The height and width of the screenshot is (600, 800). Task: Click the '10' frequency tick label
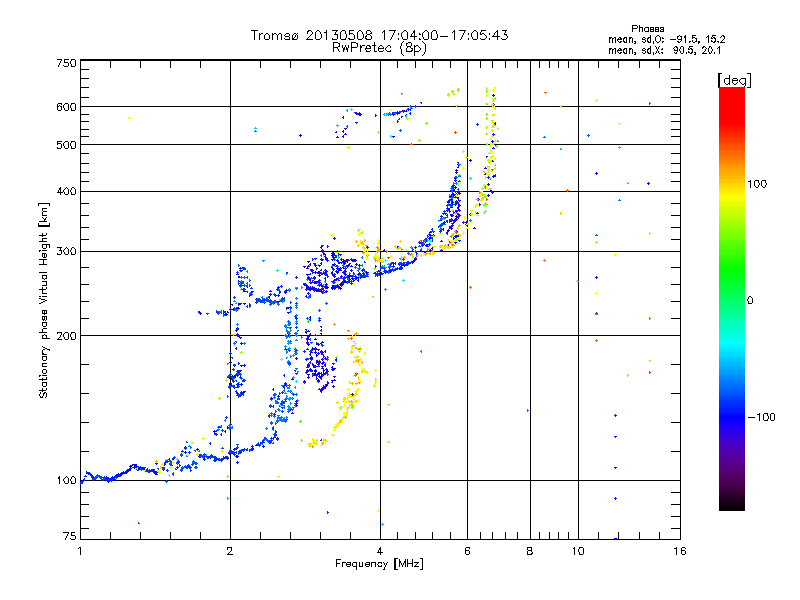pyautogui.click(x=578, y=551)
